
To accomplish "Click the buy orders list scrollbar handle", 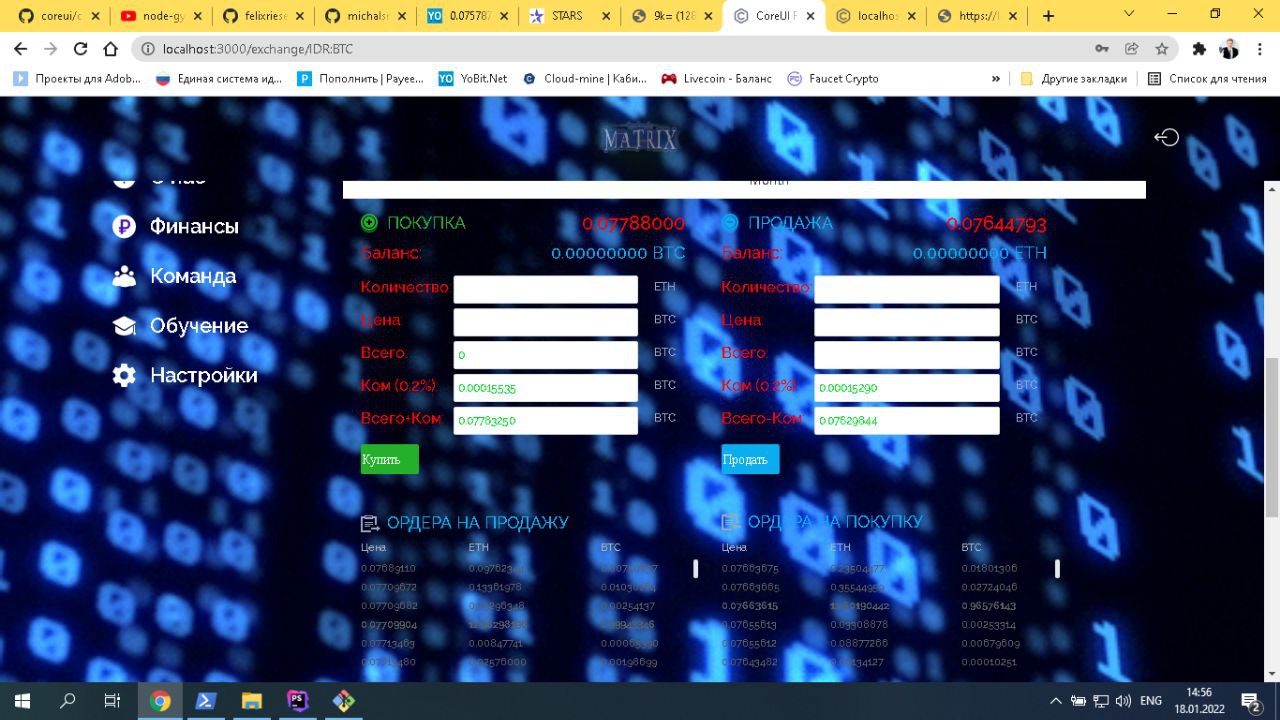I will click(1057, 569).
